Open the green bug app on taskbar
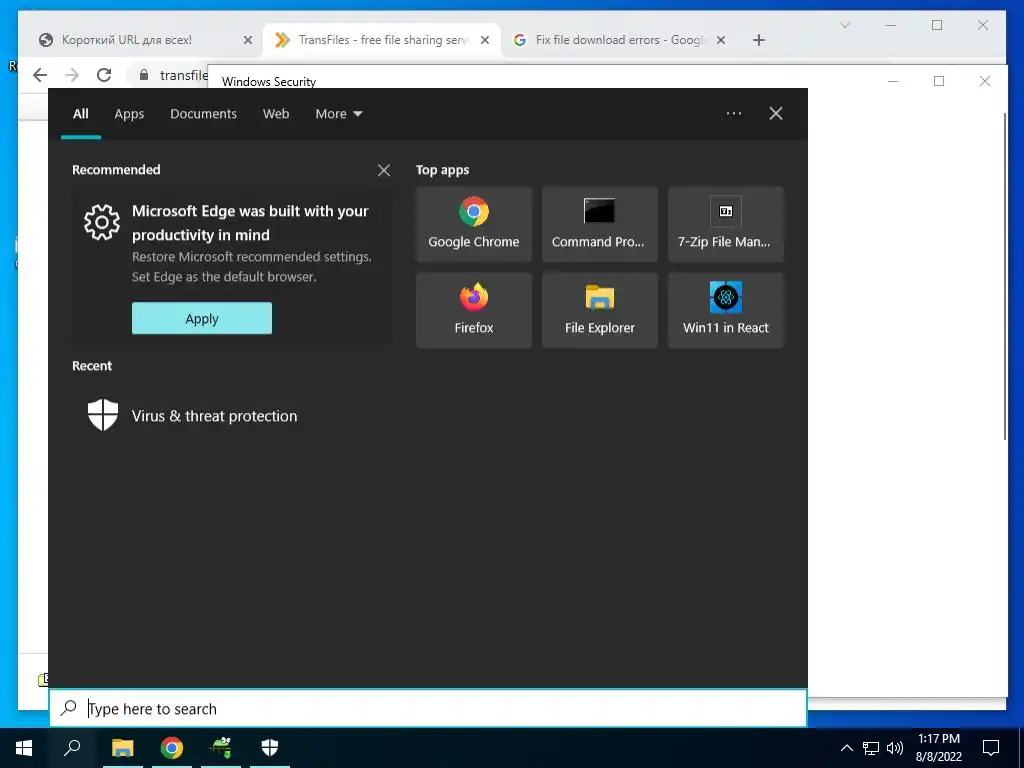 click(221, 748)
